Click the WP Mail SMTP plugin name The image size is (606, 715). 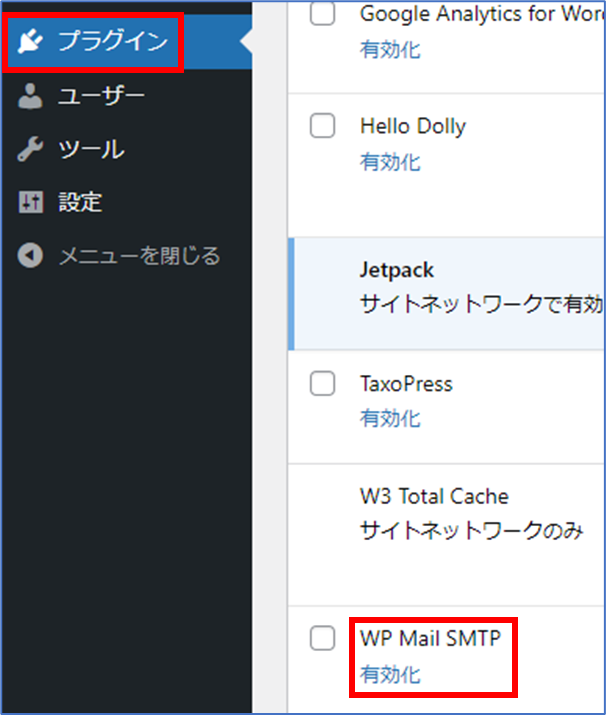pos(430,638)
